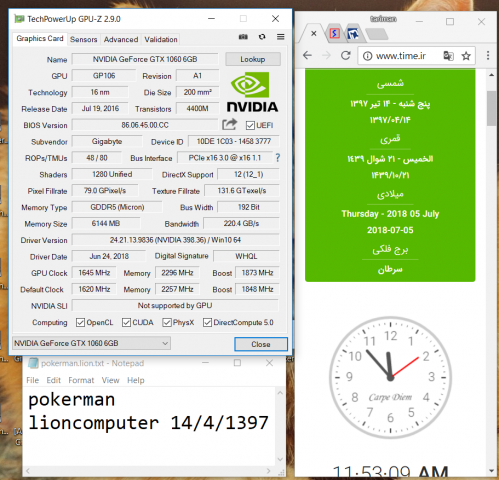Click the GPU-Z title bar app icon
Viewport: 499px width, 480px height.
pos(19,19)
